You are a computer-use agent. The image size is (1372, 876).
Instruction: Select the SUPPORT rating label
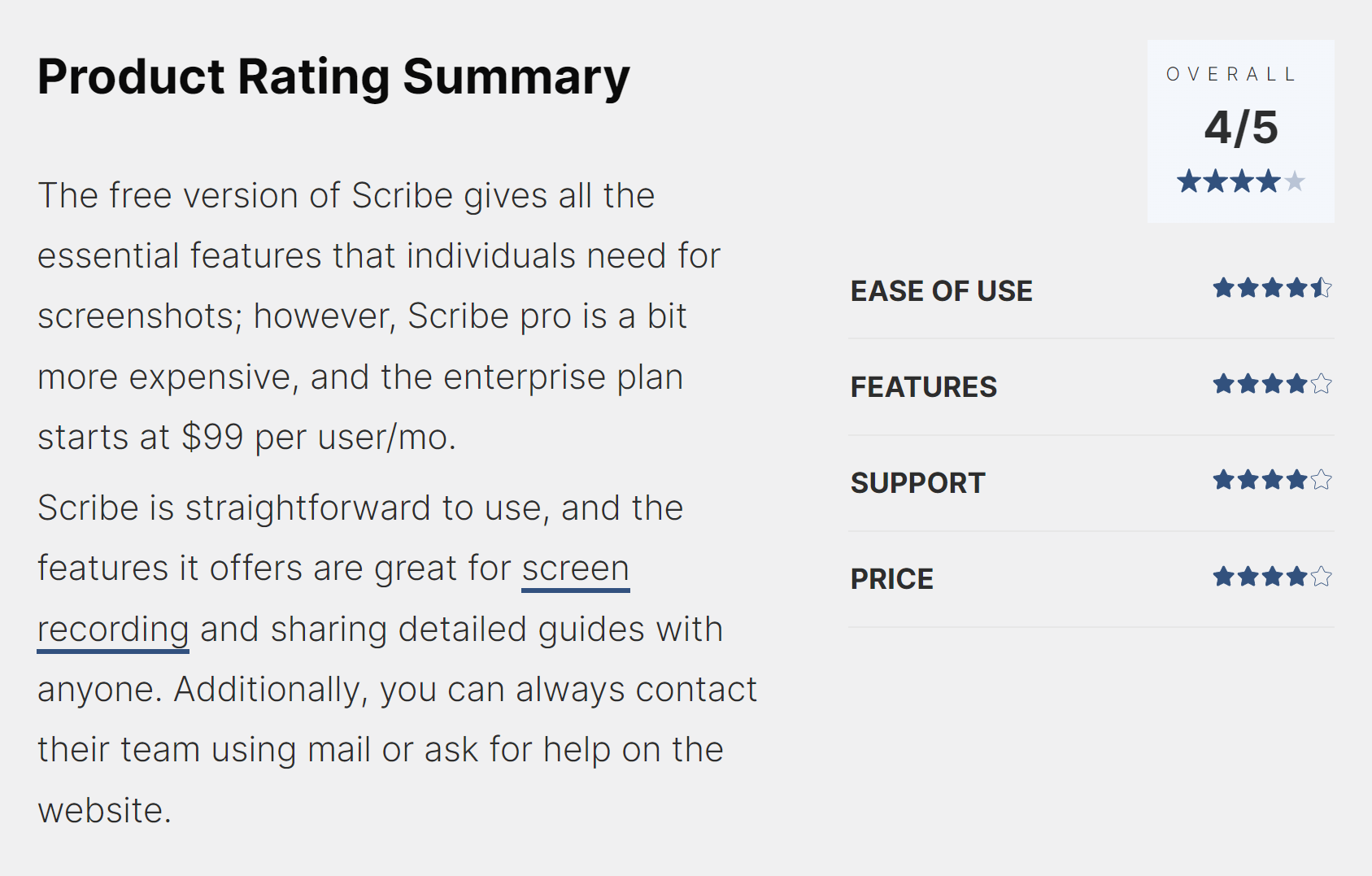(x=917, y=483)
